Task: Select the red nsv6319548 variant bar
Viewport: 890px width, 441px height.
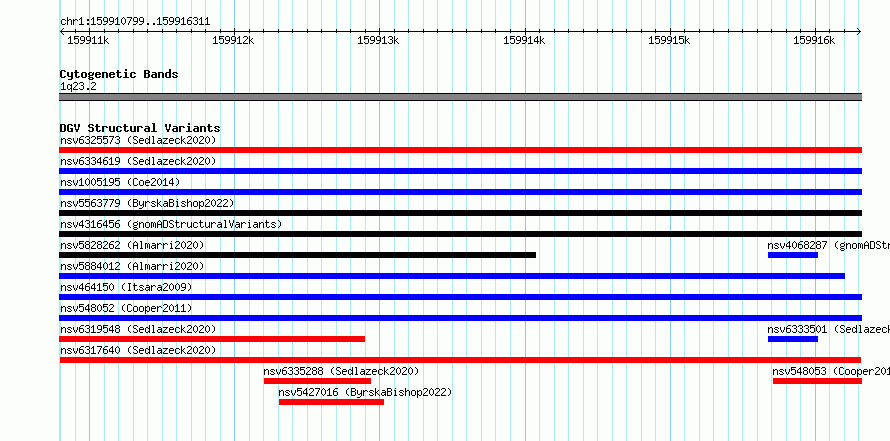Action: (212, 339)
